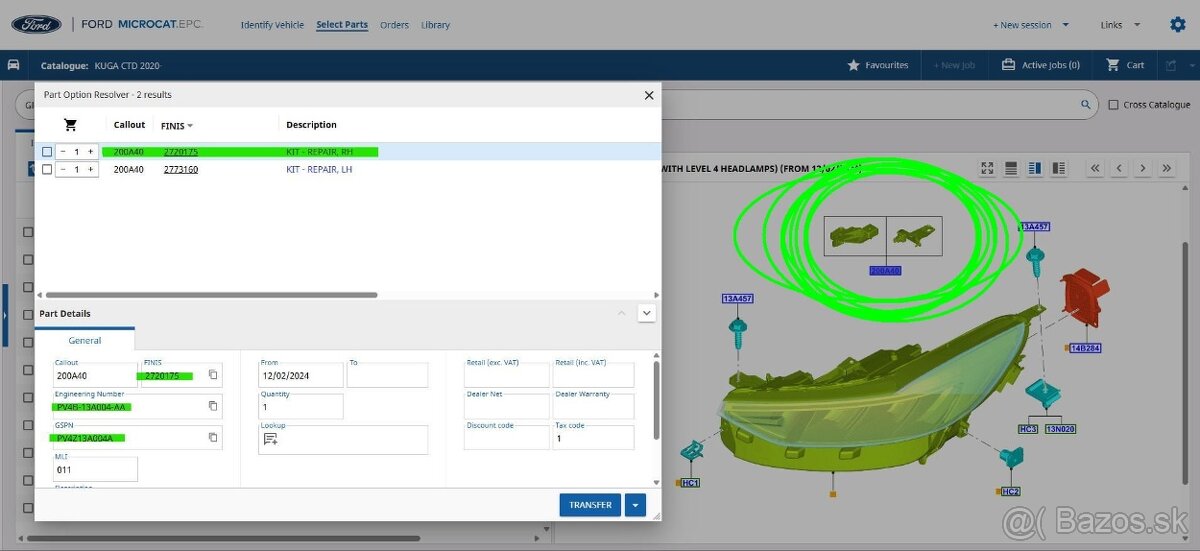The image size is (1200, 551).
Task: Open the Orders menu
Action: pos(394,25)
